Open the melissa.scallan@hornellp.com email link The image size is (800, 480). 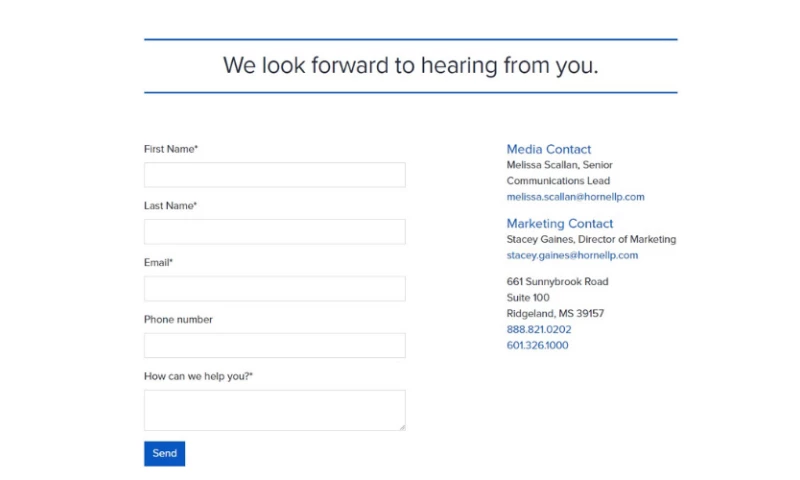tap(575, 197)
